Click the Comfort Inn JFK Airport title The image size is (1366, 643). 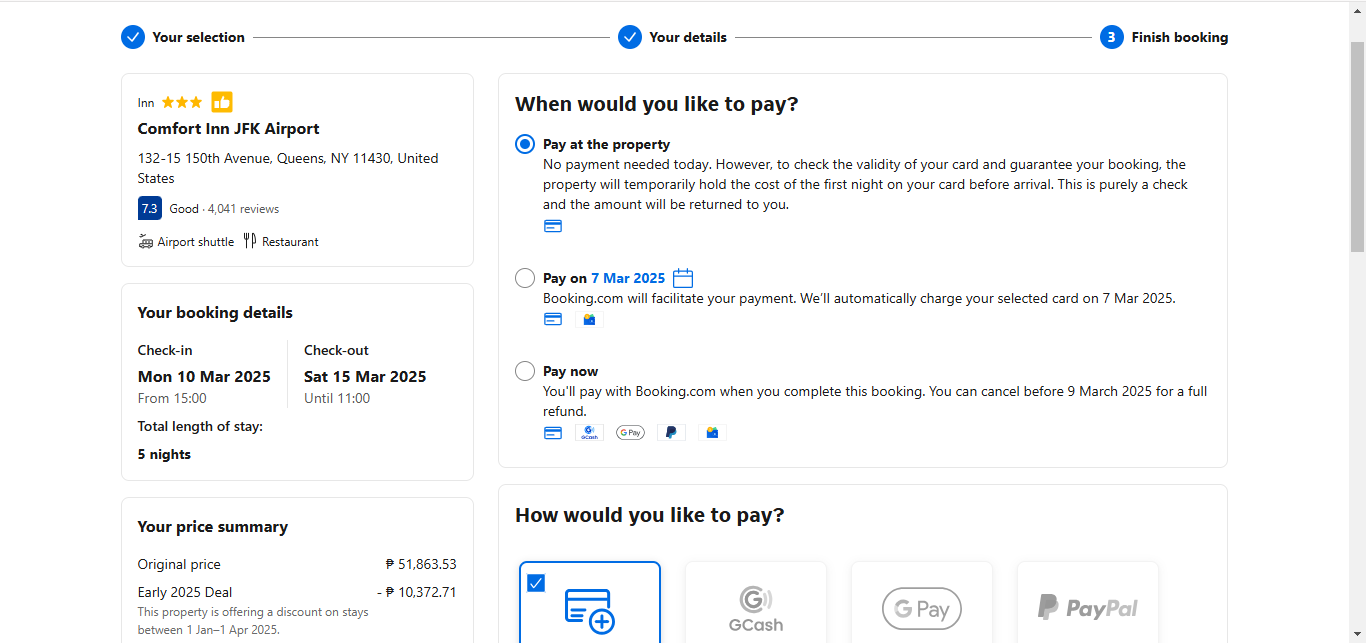(229, 128)
